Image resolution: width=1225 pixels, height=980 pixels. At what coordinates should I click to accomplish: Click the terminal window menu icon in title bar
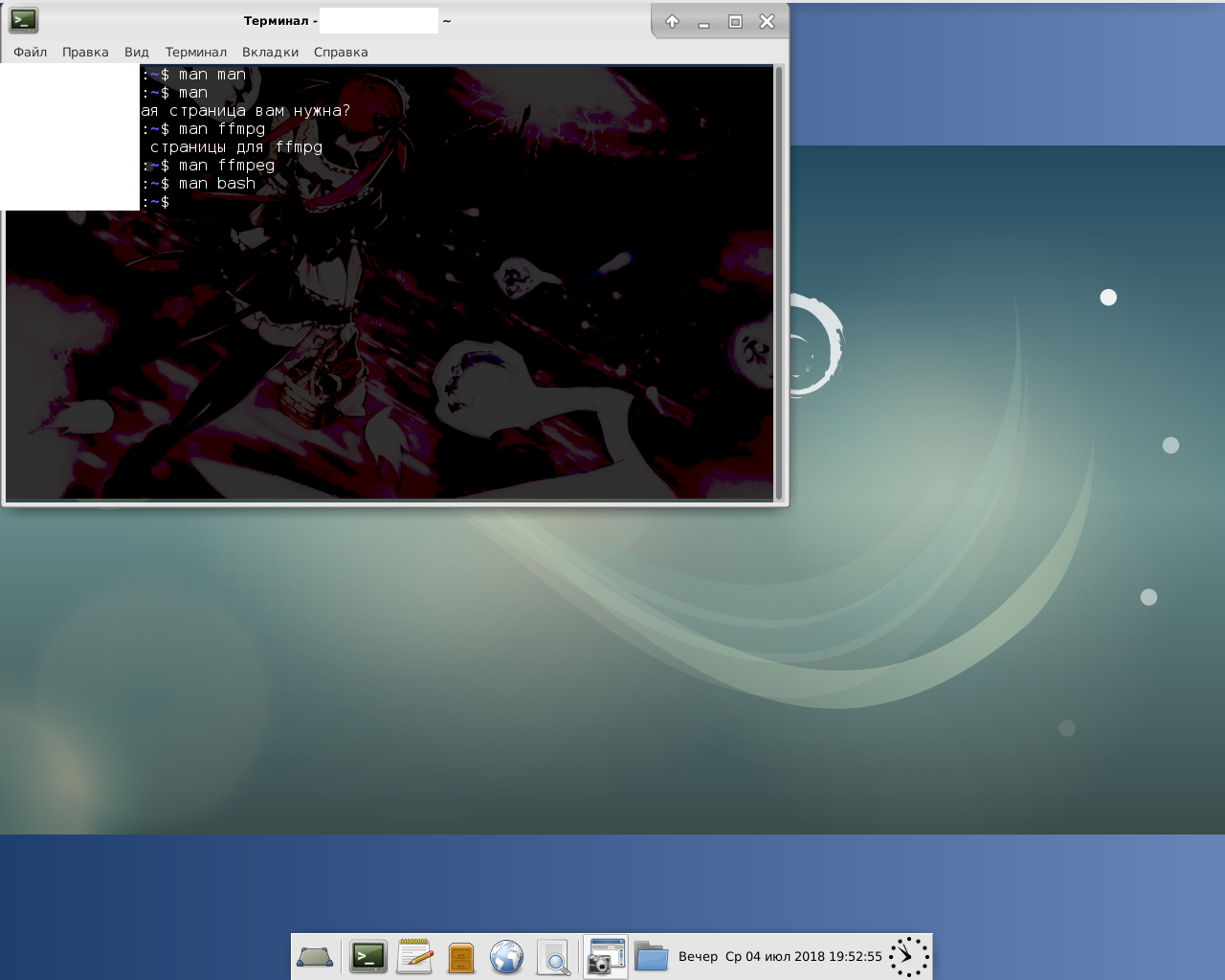point(23,20)
